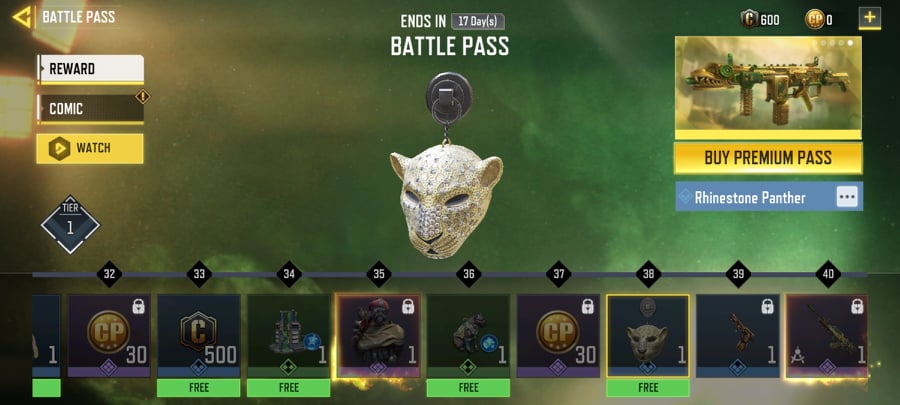Click Buy Premium Pass button
The width and height of the screenshot is (900, 405).
(x=768, y=158)
